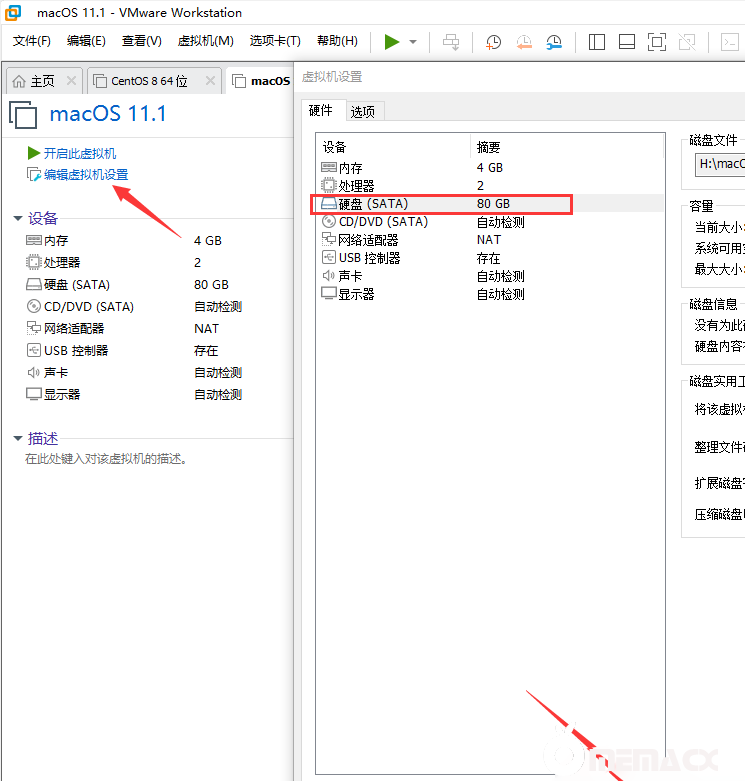
Task: Switch to the CentOS 8 64 位 tab
Action: 149,81
